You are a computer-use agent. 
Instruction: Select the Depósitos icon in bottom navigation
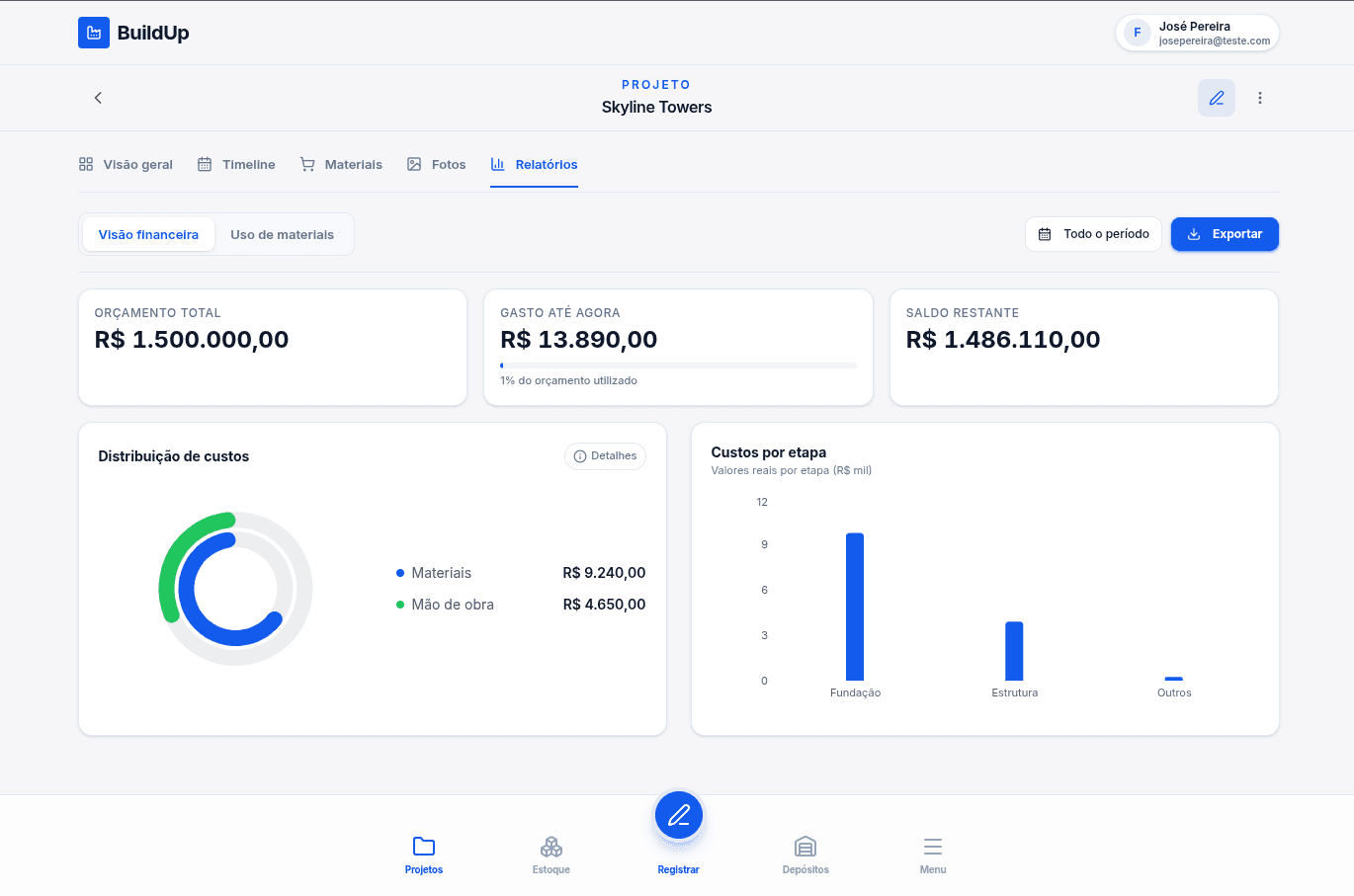[804, 848]
